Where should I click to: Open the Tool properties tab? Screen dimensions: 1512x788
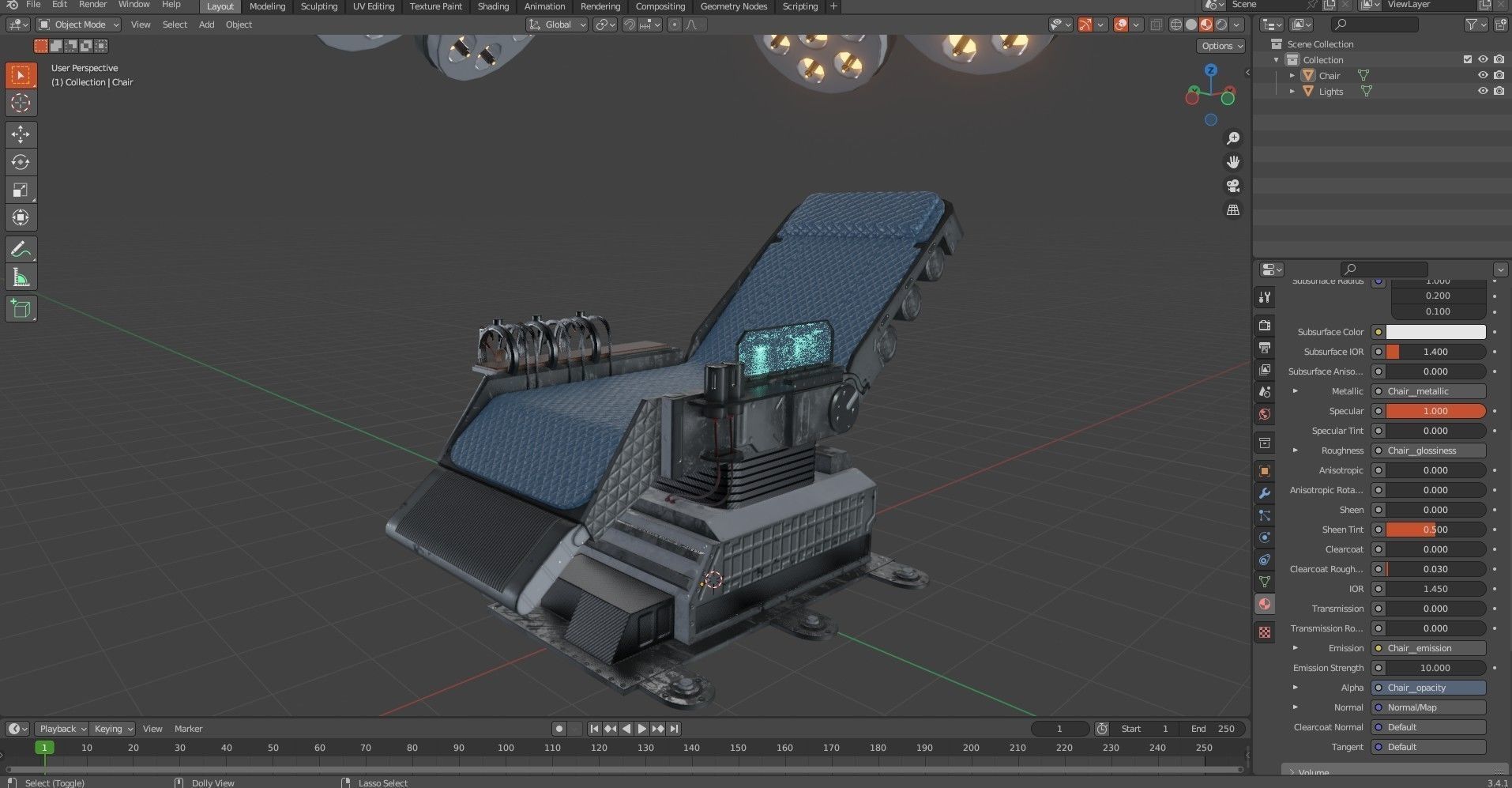coord(1265,297)
